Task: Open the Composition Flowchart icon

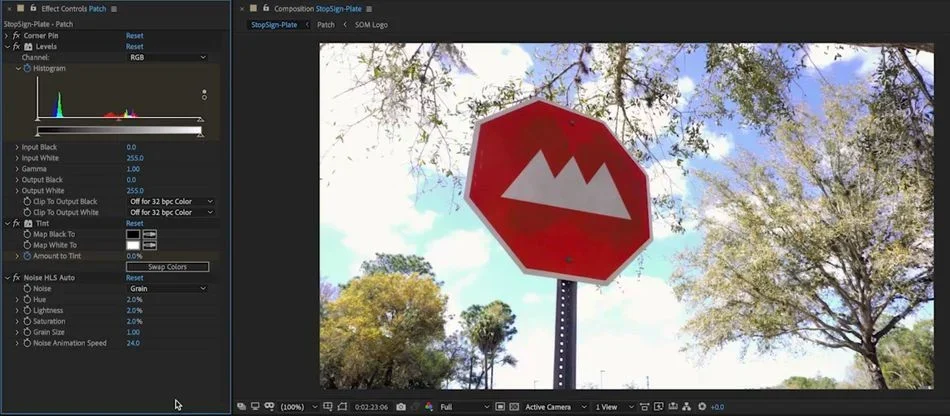Action: 687,407
